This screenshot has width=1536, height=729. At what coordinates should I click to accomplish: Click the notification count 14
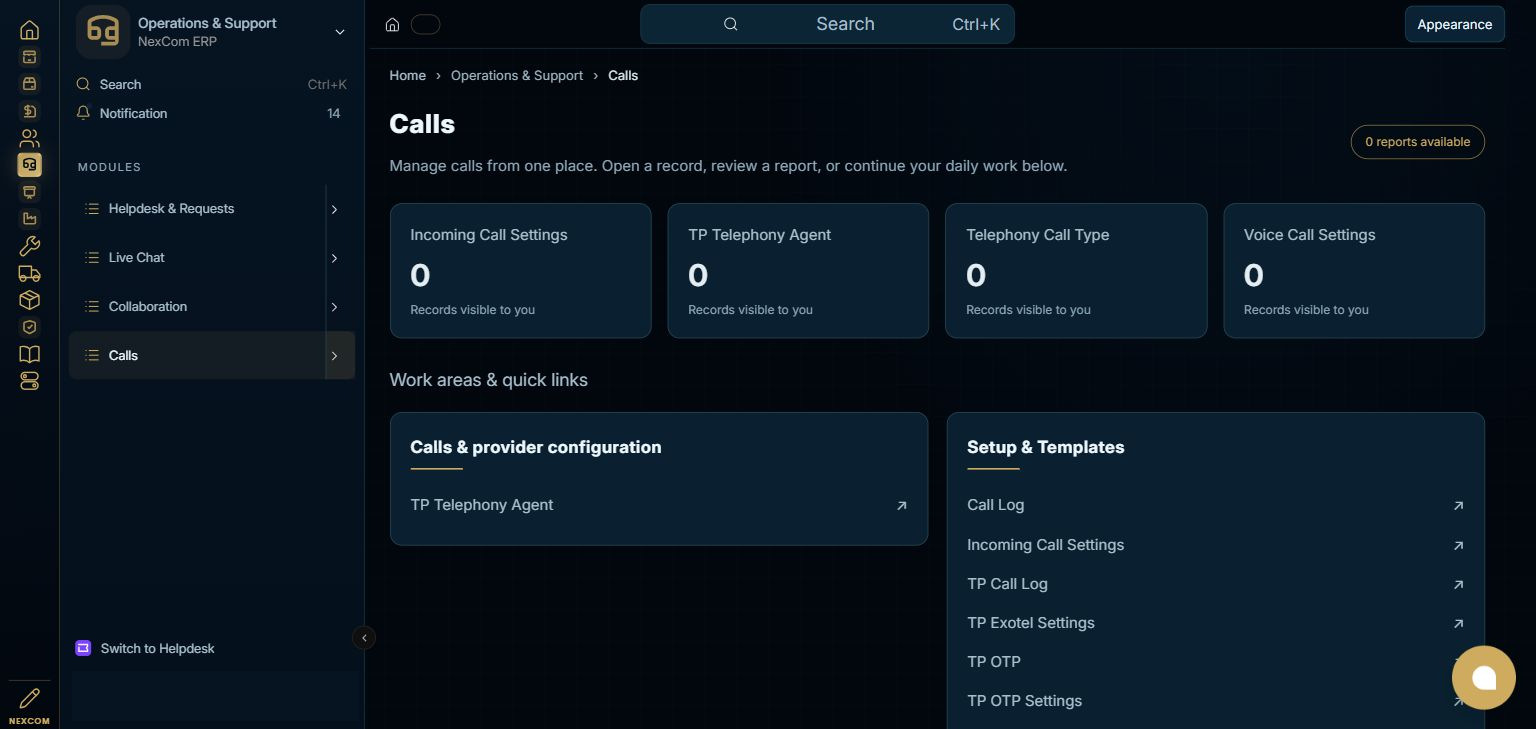tap(334, 113)
